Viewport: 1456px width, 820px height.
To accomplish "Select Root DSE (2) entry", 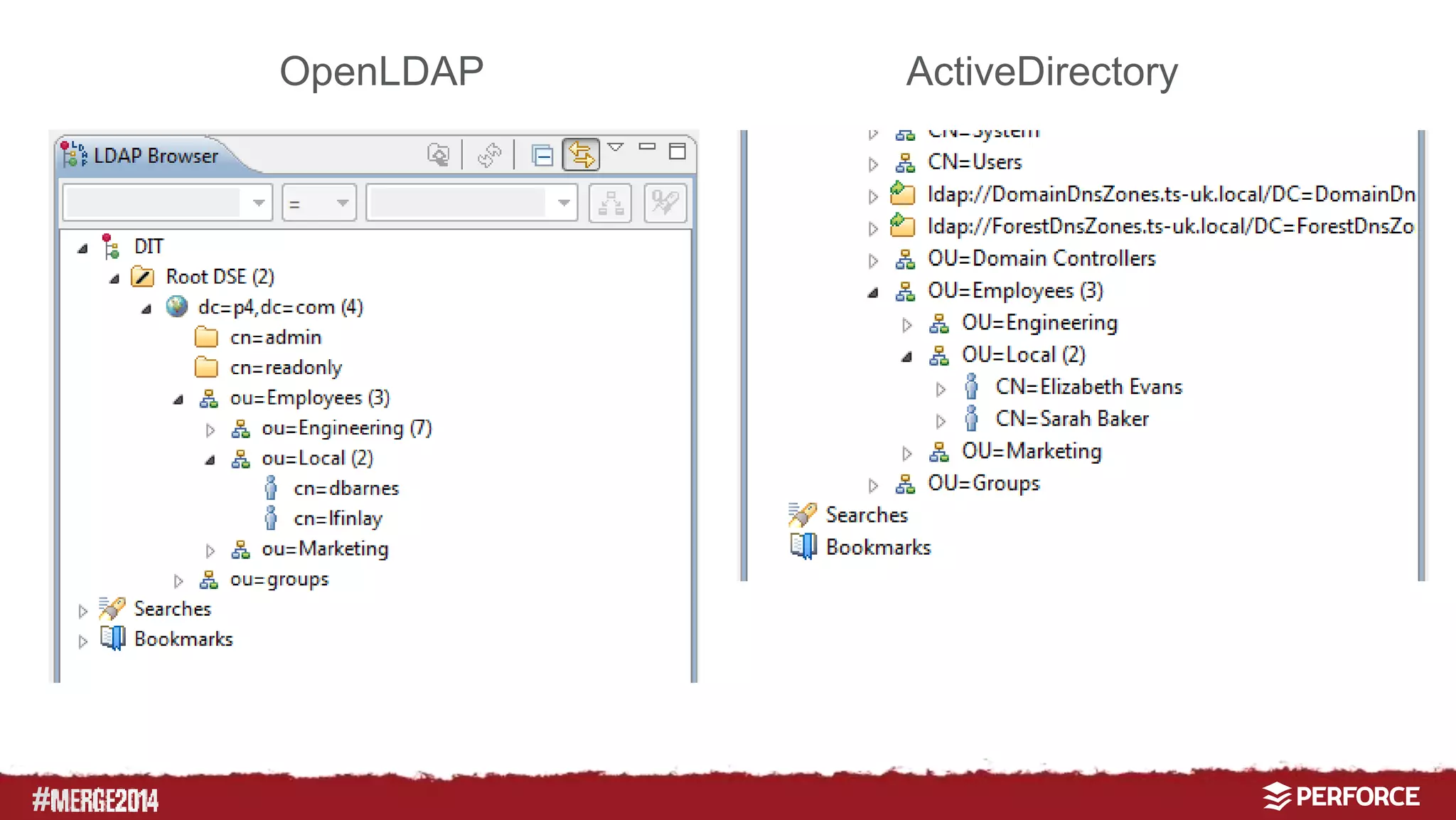I will tap(220, 277).
